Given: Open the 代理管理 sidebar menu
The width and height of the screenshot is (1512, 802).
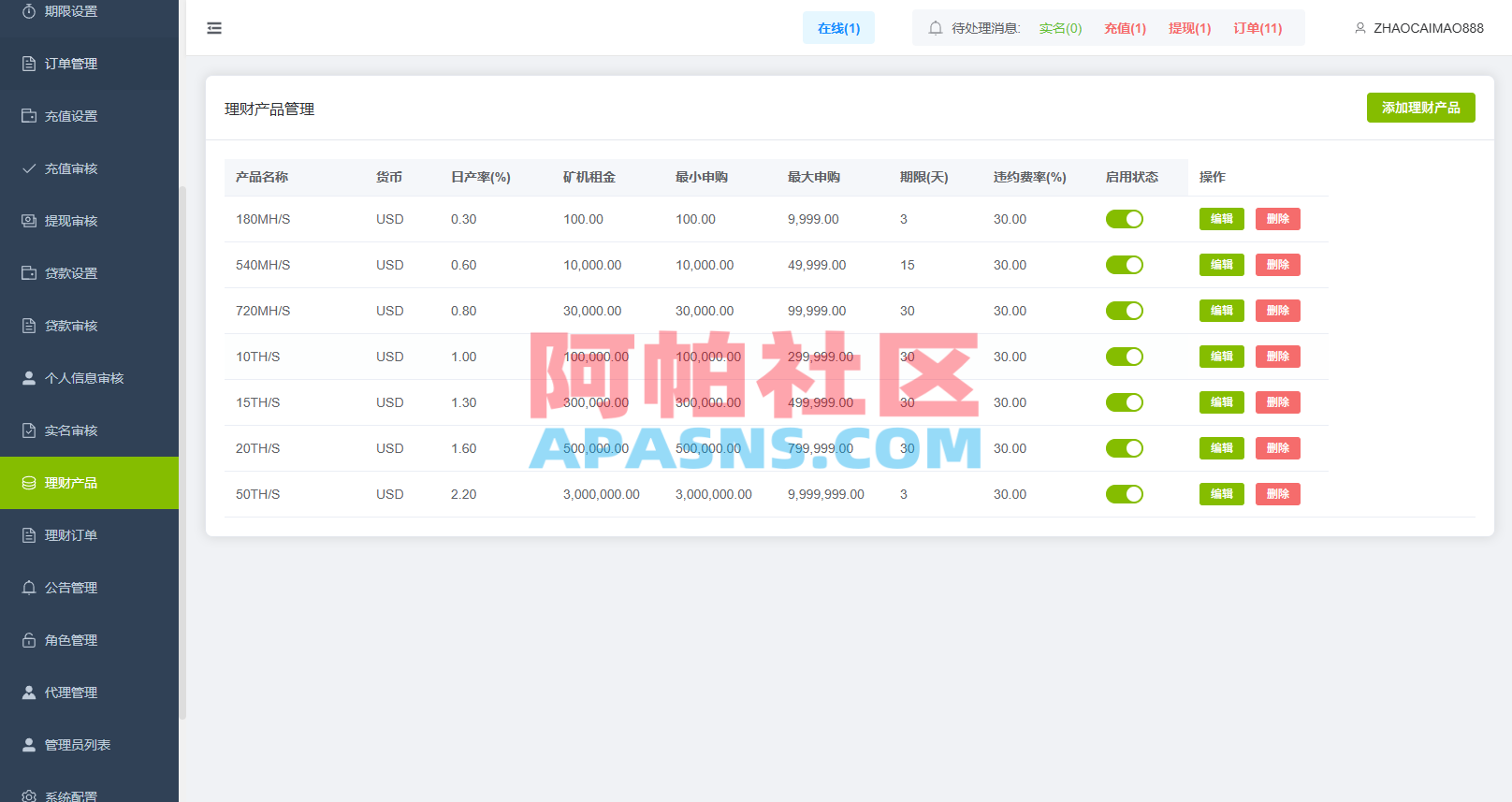Looking at the screenshot, I should (x=89, y=693).
